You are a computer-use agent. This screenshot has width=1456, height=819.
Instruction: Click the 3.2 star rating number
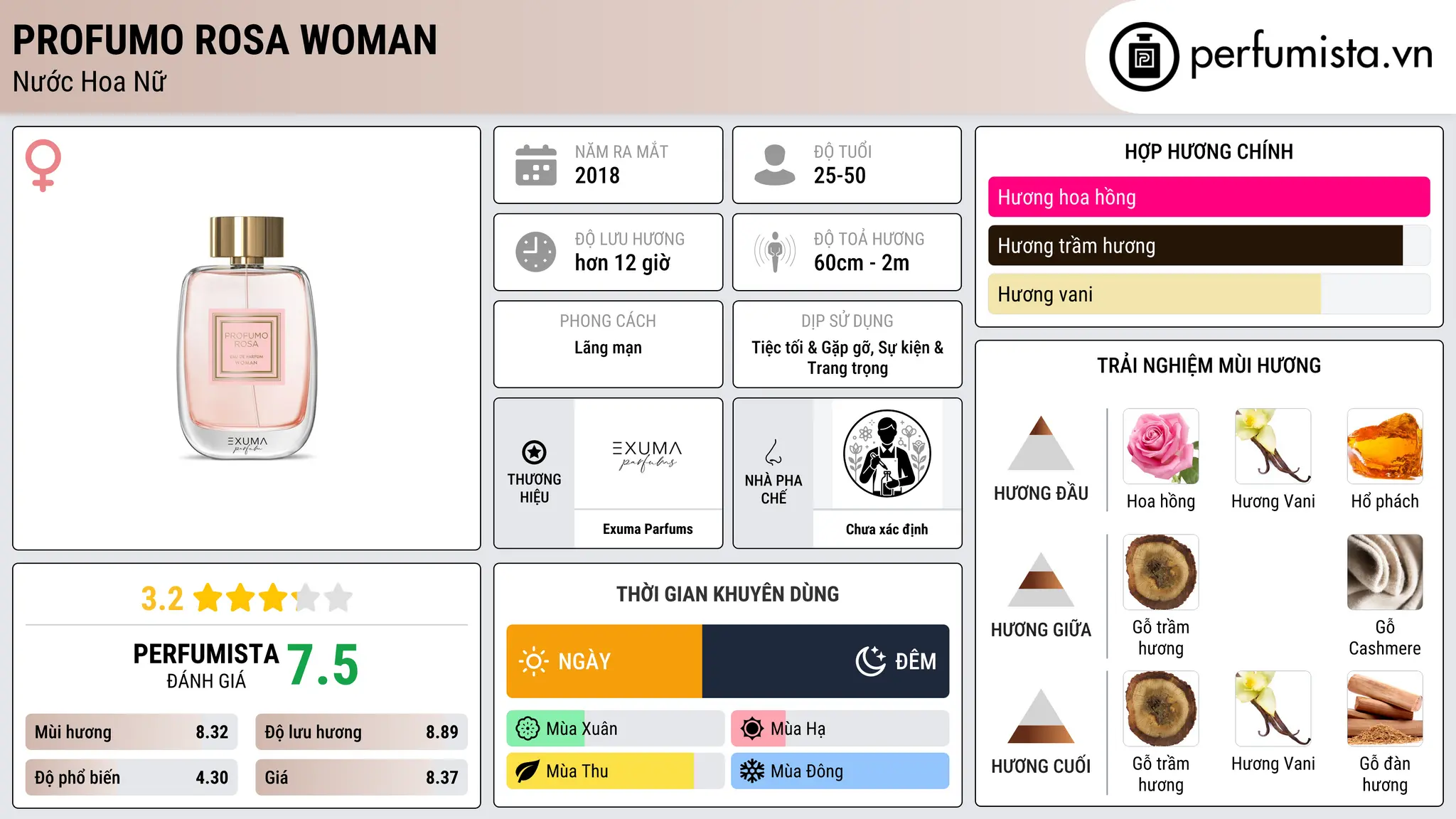[x=162, y=598]
